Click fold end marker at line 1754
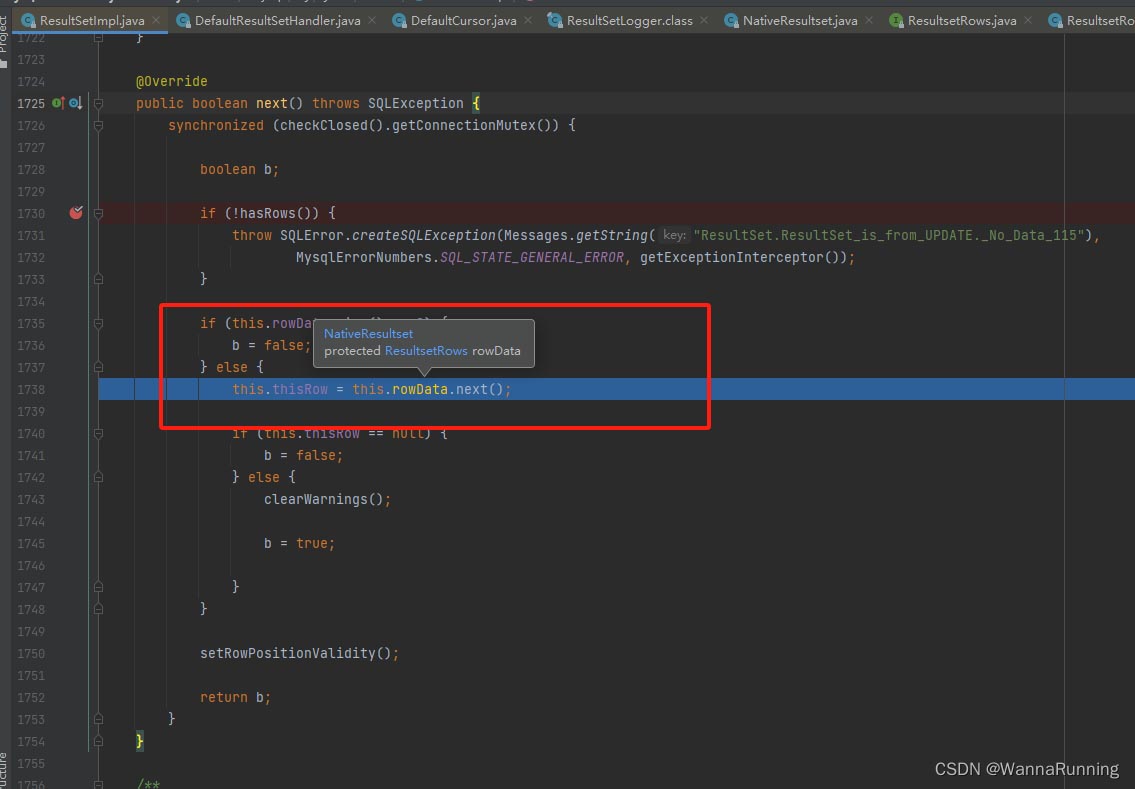Screen dimensions: 1135x789 (98, 741)
